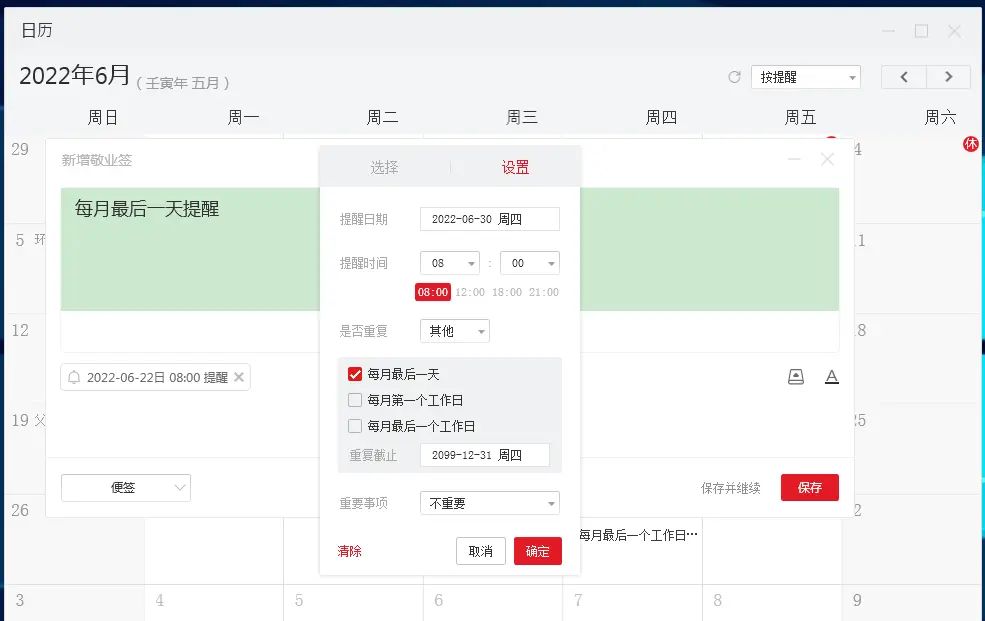Go to previous month with left arrow
This screenshot has width=985, height=621.
903,76
